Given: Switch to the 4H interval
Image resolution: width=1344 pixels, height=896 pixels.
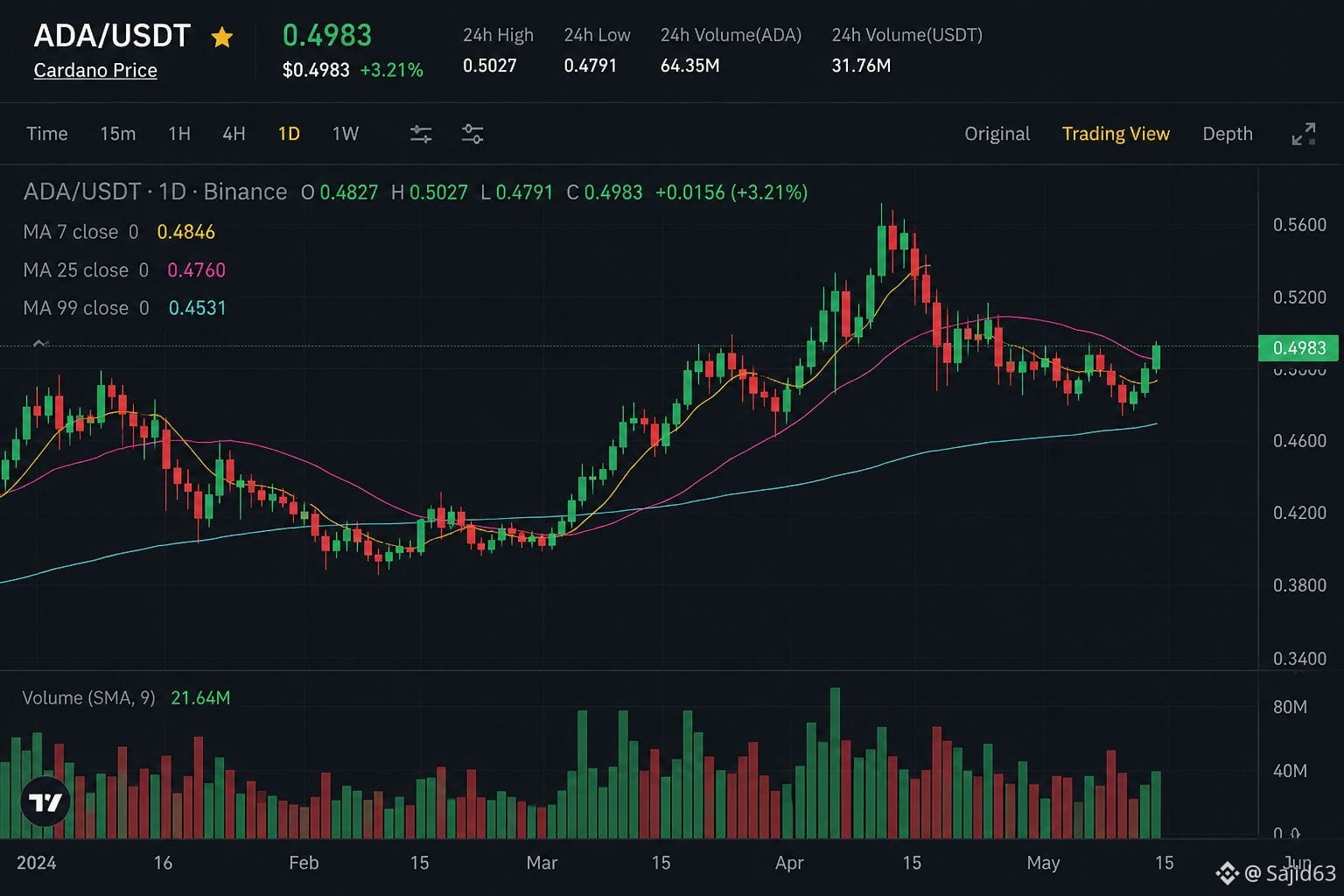Looking at the screenshot, I should click(234, 134).
